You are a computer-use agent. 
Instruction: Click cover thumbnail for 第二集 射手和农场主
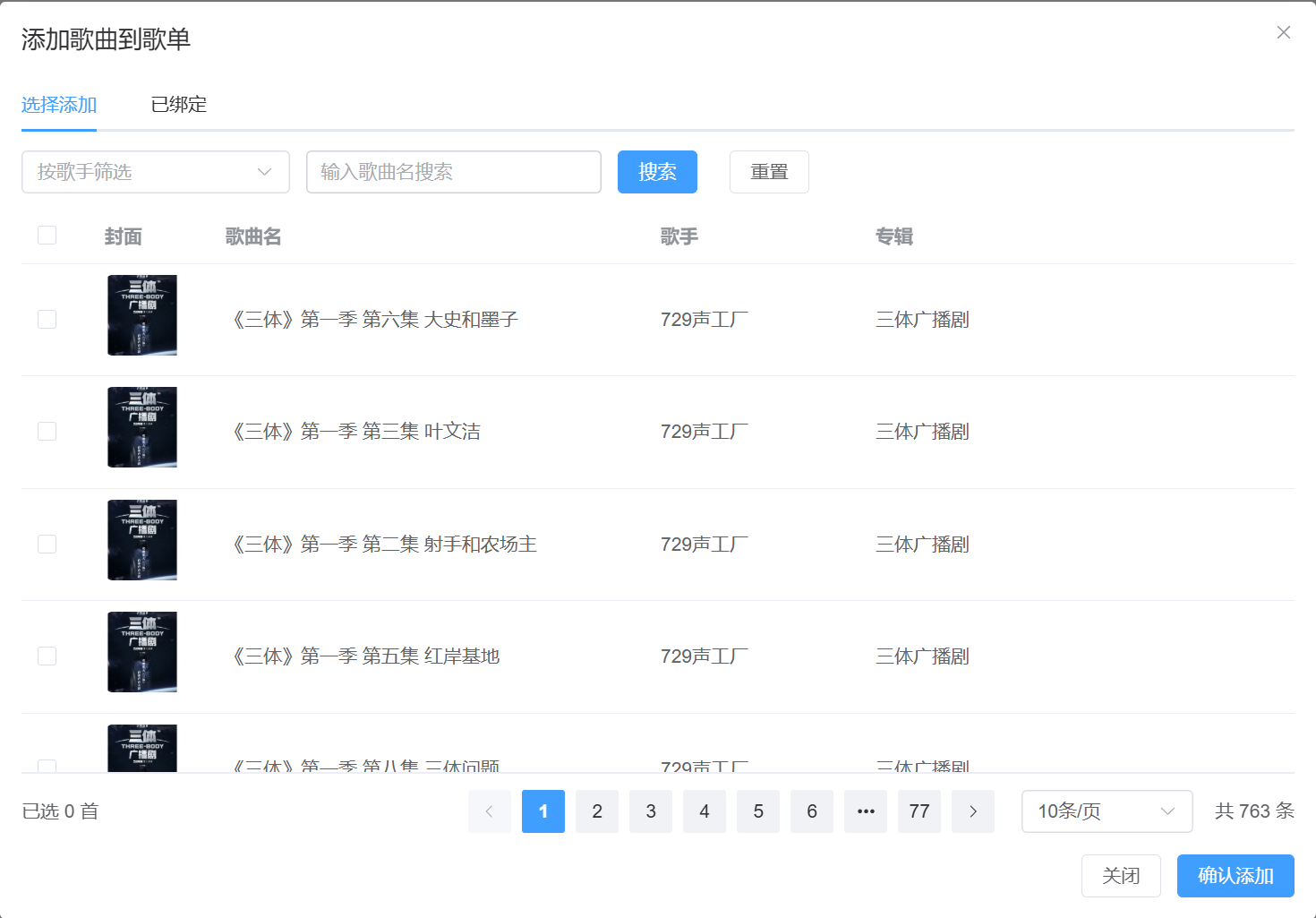142,540
